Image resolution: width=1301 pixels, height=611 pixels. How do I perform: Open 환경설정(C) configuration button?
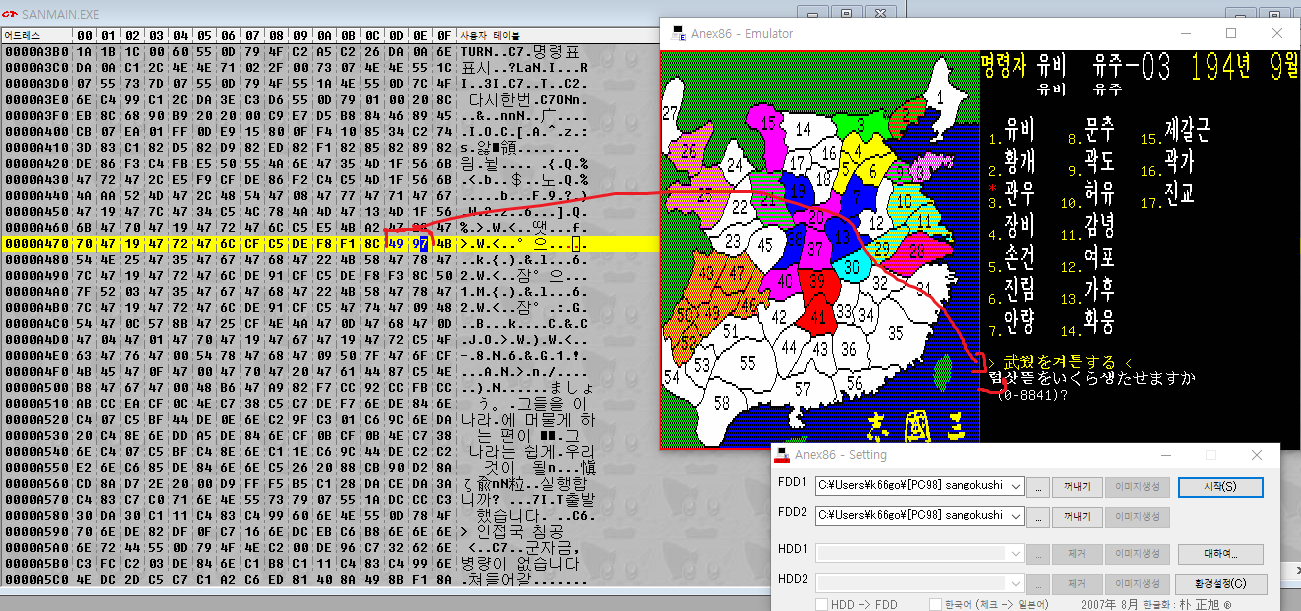[x=1220, y=584]
